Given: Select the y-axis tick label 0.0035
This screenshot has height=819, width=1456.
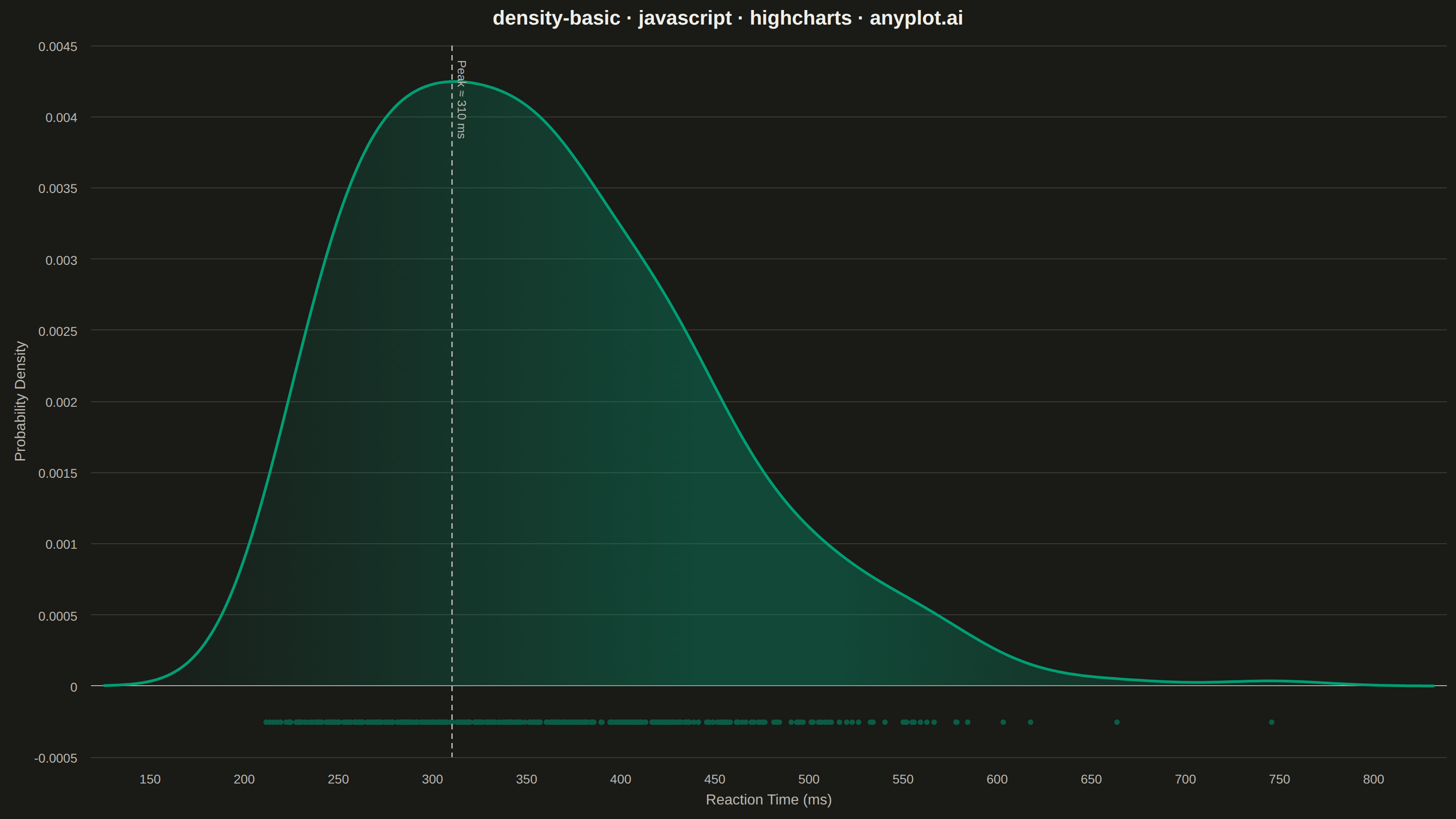Looking at the screenshot, I should [x=58, y=189].
